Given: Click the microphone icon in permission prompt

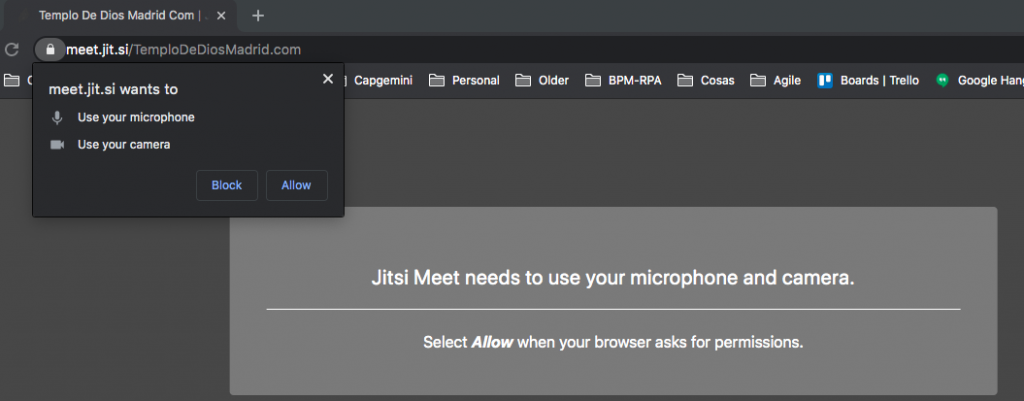Looking at the screenshot, I should 58,118.
